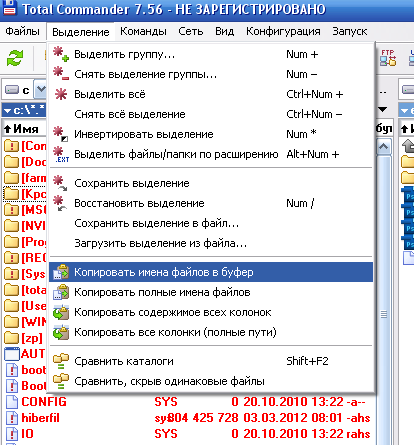Choose Копировать полные имена файлов
414x445 pixels.
point(211,292)
